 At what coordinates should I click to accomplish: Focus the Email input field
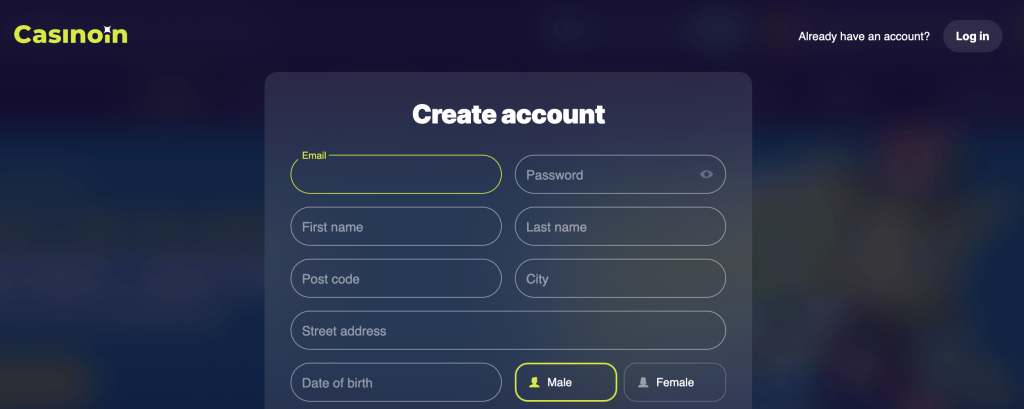pos(396,174)
